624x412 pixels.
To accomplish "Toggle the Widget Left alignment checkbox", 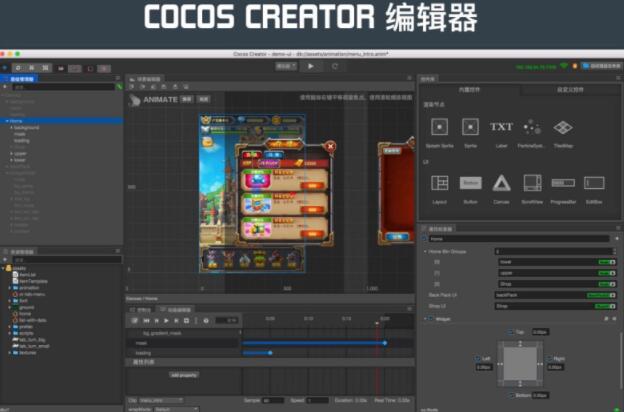I will coord(478,359).
